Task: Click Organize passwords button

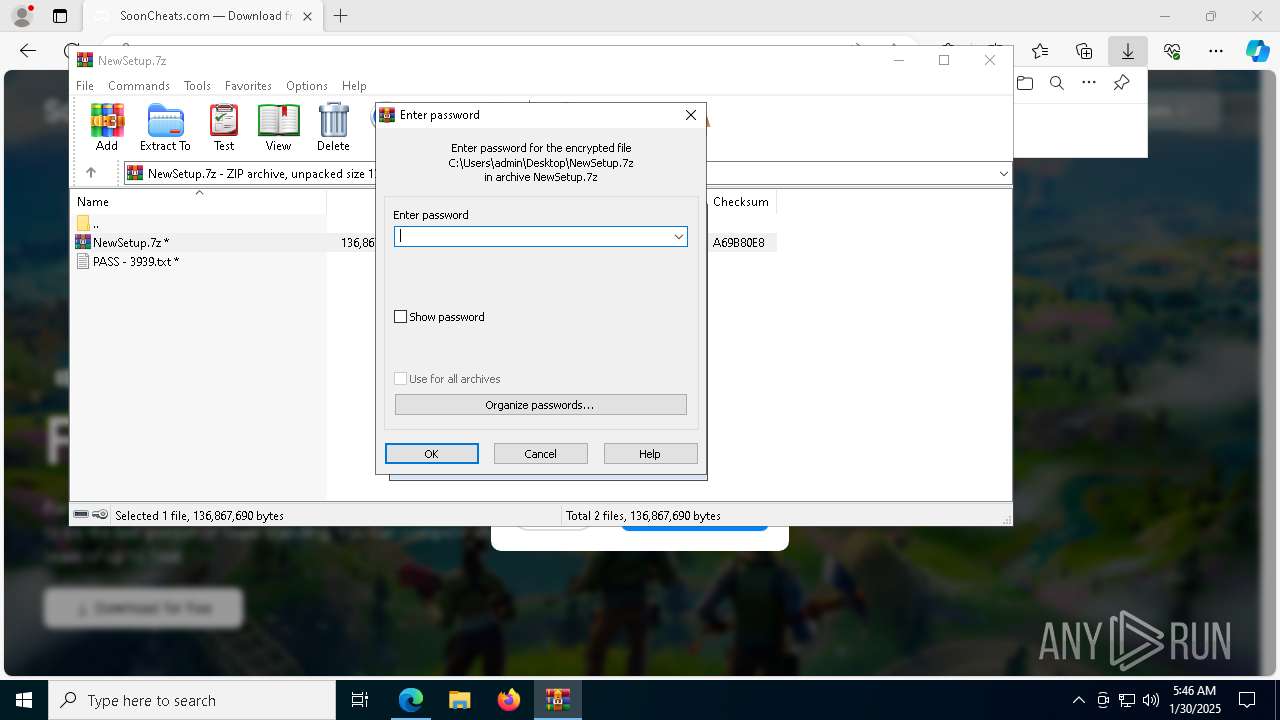Action: pos(541,405)
